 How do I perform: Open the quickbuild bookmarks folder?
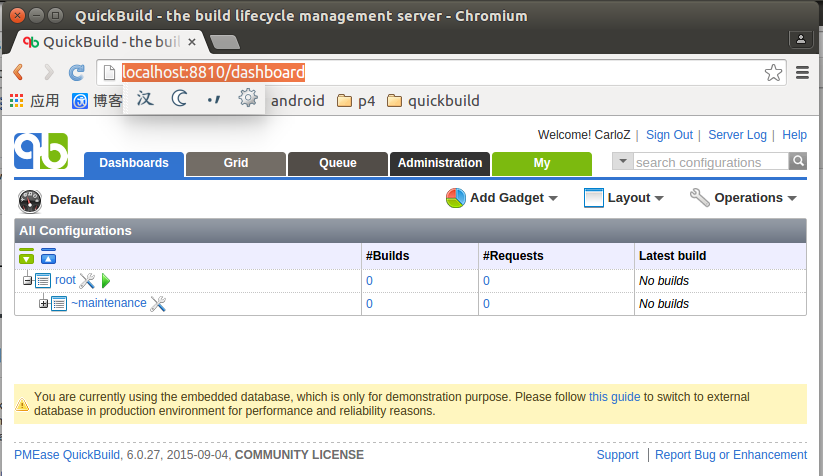pyautogui.click(x=433, y=100)
